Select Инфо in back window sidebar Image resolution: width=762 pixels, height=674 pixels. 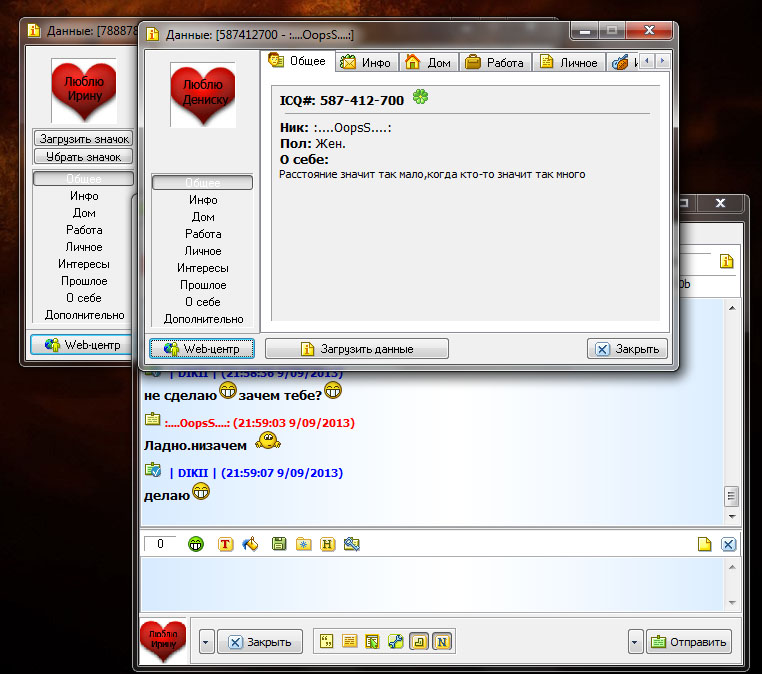coord(84,196)
